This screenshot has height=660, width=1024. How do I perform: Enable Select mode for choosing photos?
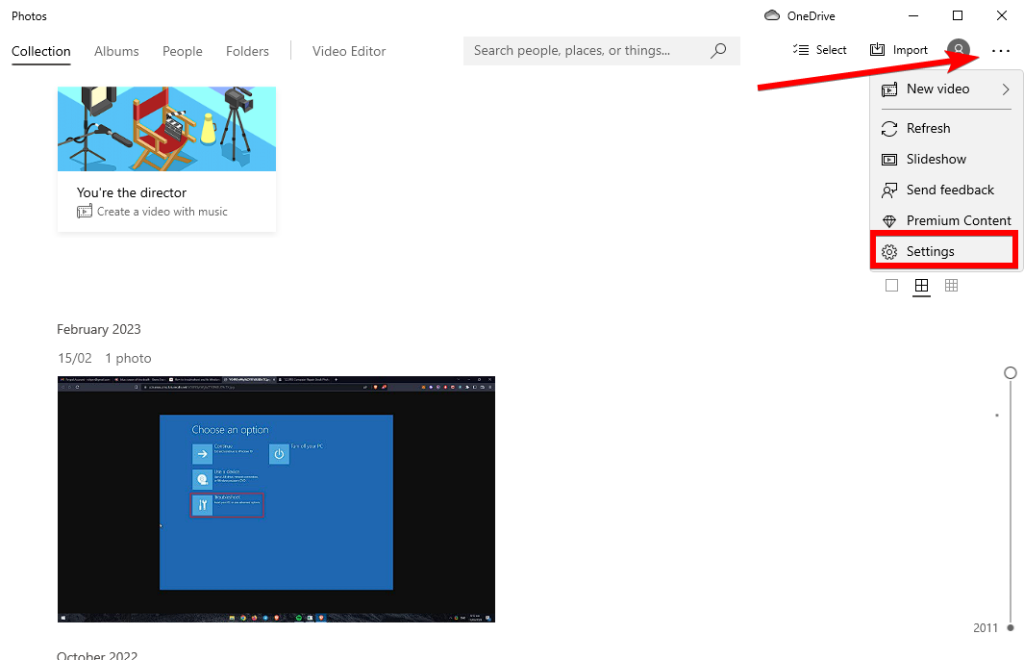(820, 49)
